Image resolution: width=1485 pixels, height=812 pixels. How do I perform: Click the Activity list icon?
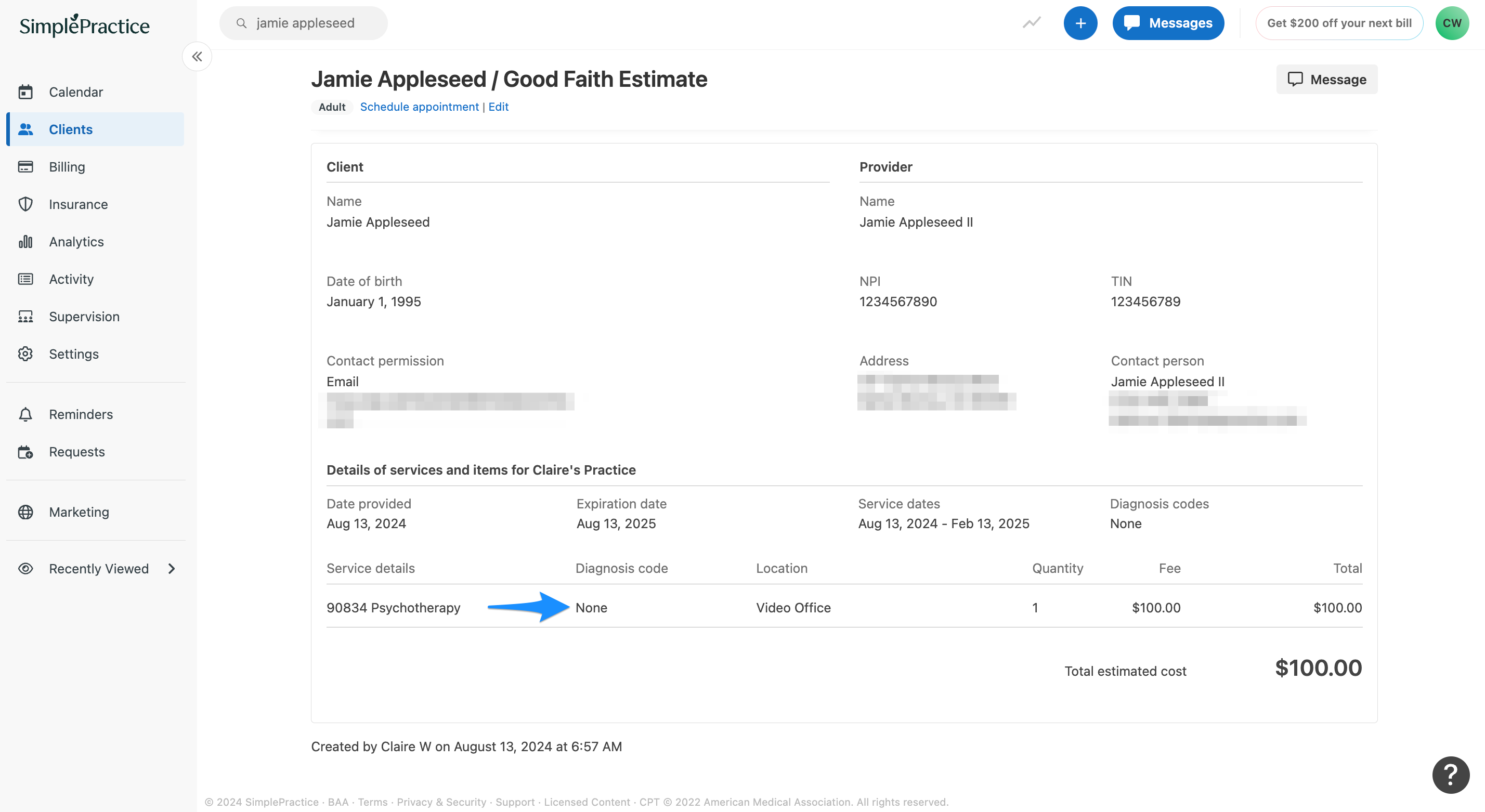click(x=25, y=279)
